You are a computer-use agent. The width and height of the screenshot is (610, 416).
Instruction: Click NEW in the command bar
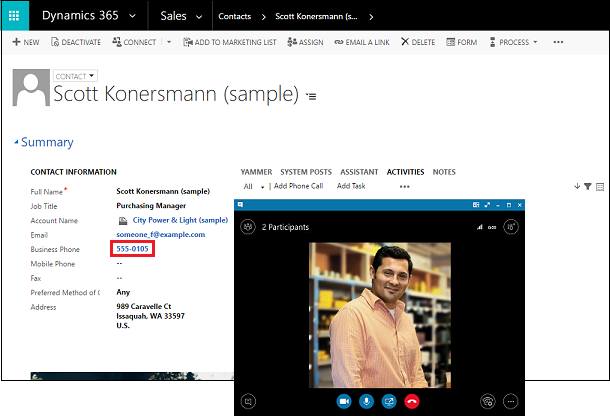tap(26, 42)
